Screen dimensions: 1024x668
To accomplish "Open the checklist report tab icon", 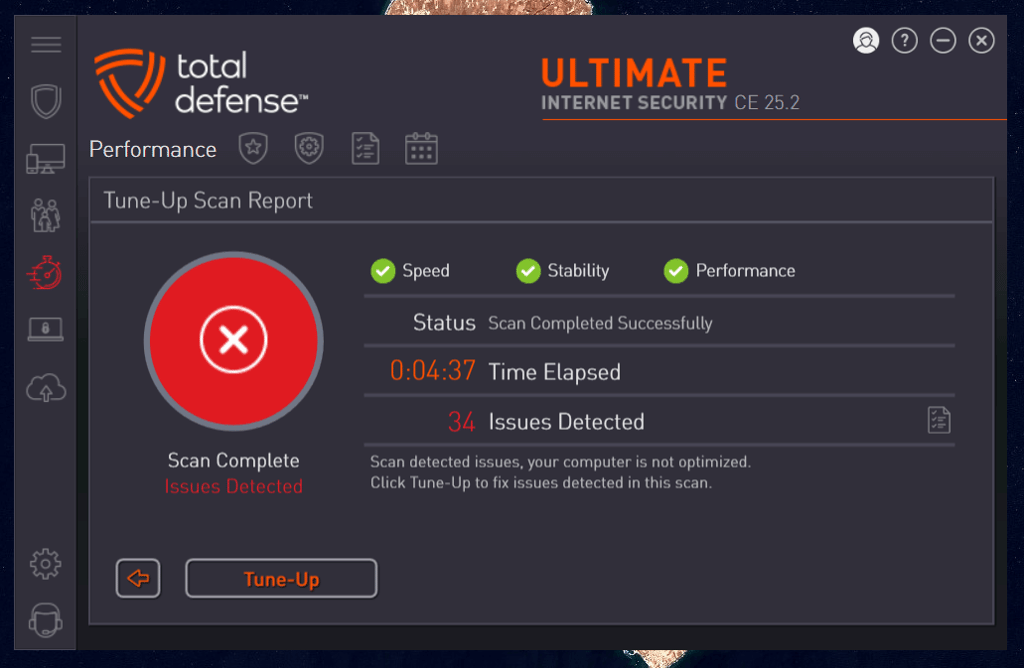I will [365, 148].
